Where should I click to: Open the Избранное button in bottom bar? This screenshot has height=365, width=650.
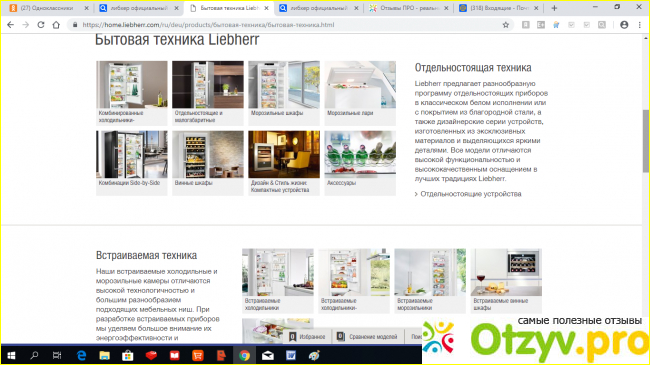click(x=307, y=336)
